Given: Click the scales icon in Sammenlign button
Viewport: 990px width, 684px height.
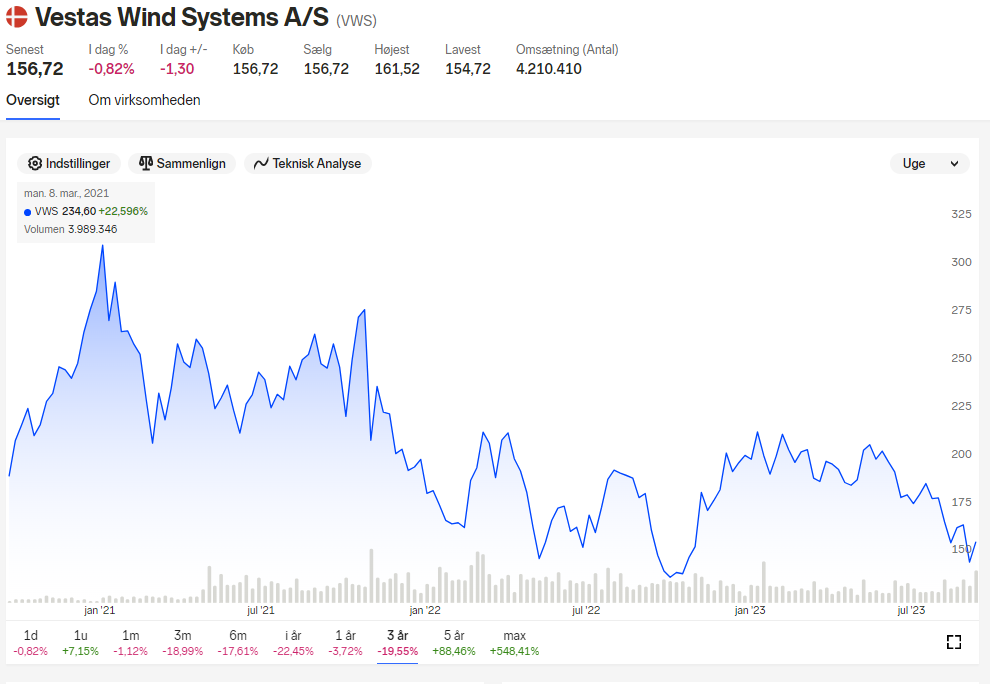Looking at the screenshot, I should 146,164.
